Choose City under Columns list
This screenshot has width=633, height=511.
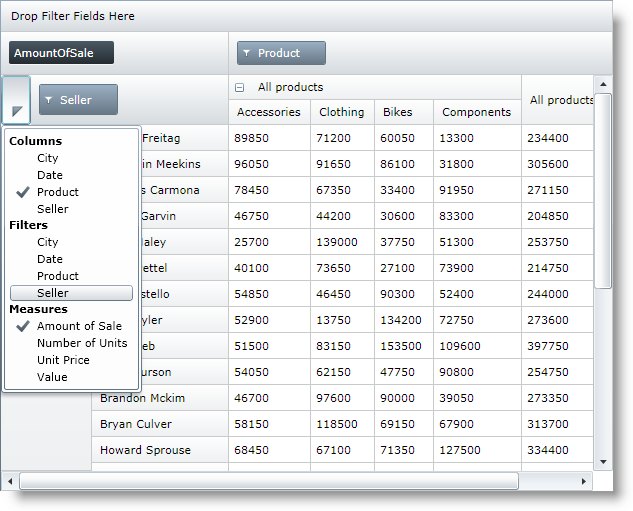[x=47, y=158]
